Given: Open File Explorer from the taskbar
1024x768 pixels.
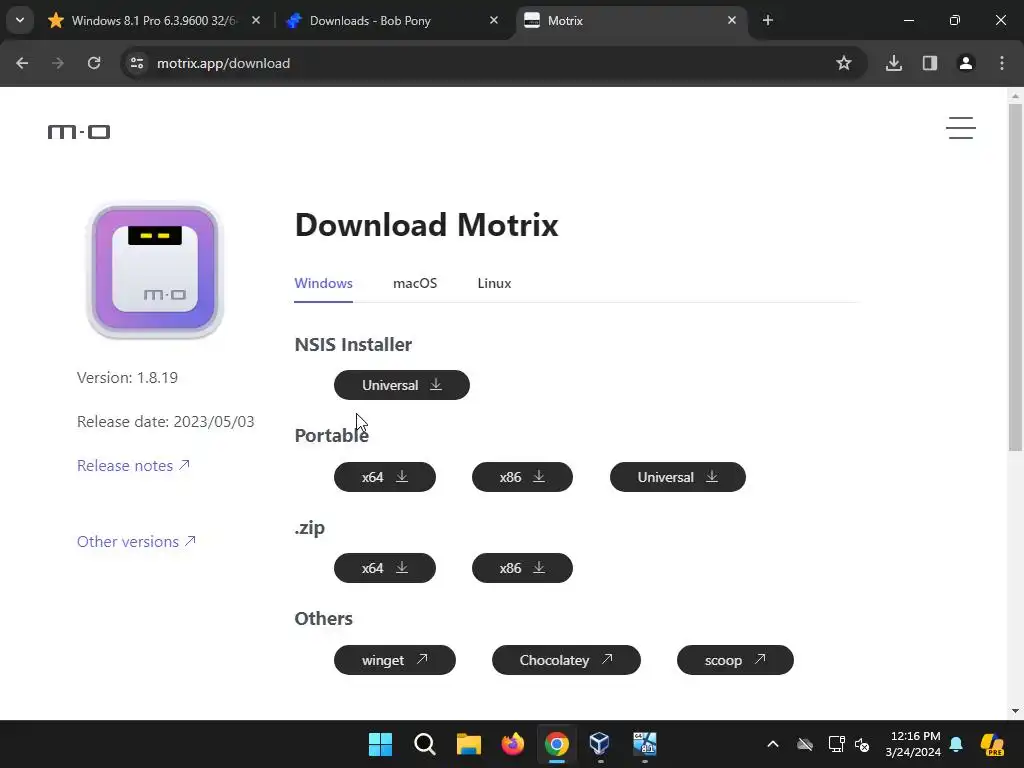Looking at the screenshot, I should coord(468,744).
